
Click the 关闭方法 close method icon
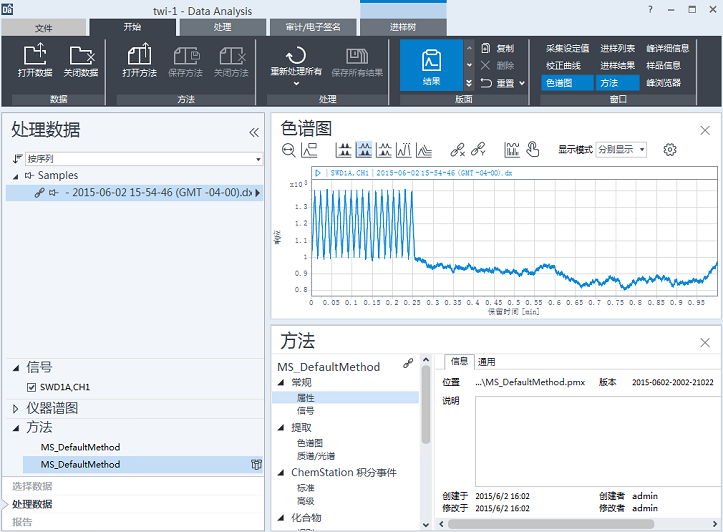pos(231,56)
